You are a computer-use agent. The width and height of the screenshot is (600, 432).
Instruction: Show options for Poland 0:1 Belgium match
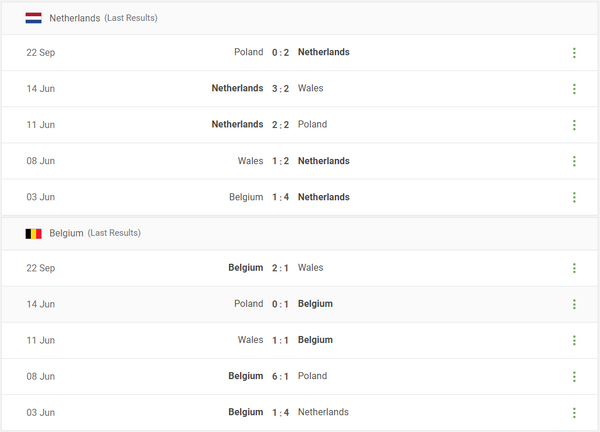574,304
